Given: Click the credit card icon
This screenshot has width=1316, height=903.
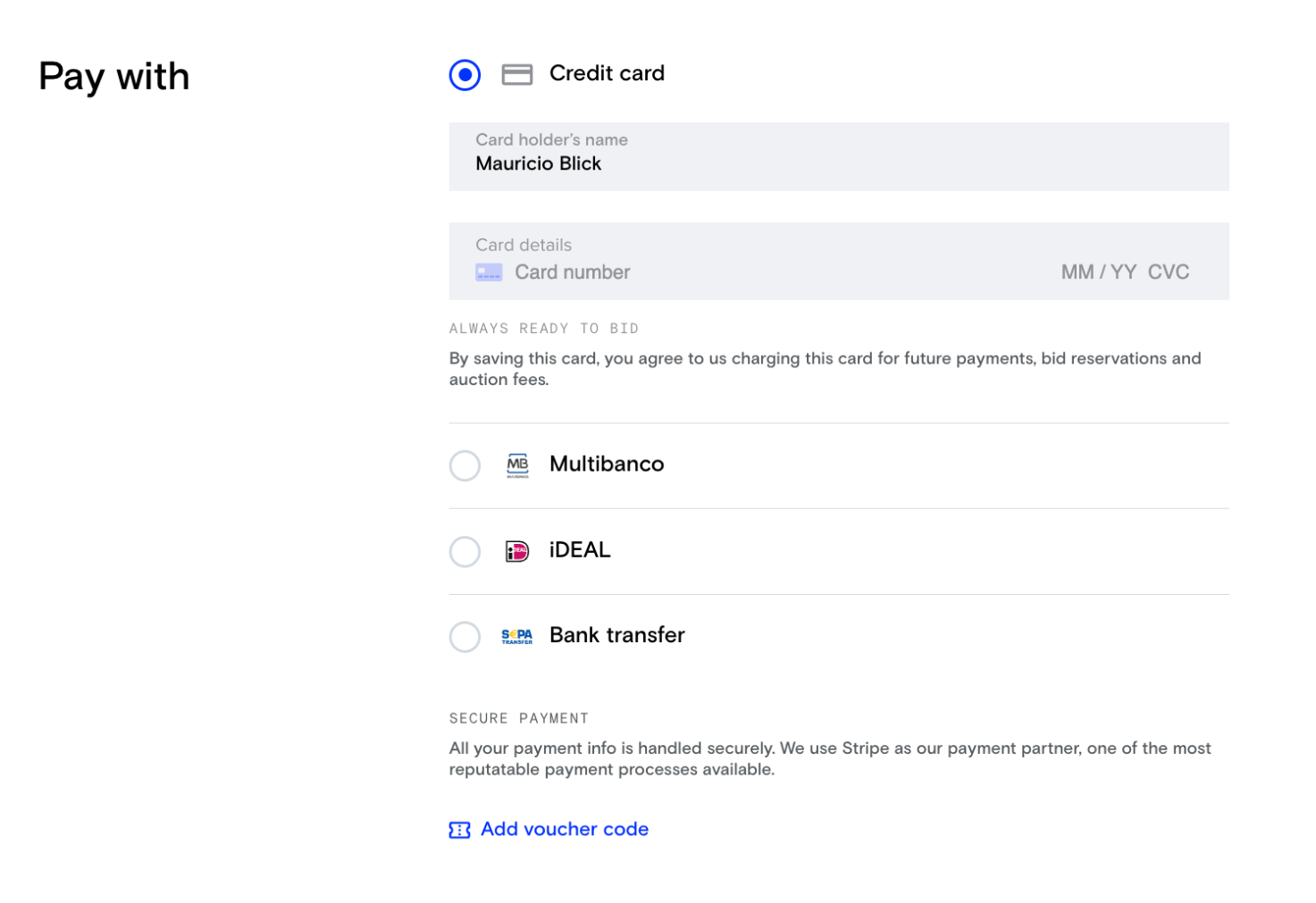Looking at the screenshot, I should point(516,74).
